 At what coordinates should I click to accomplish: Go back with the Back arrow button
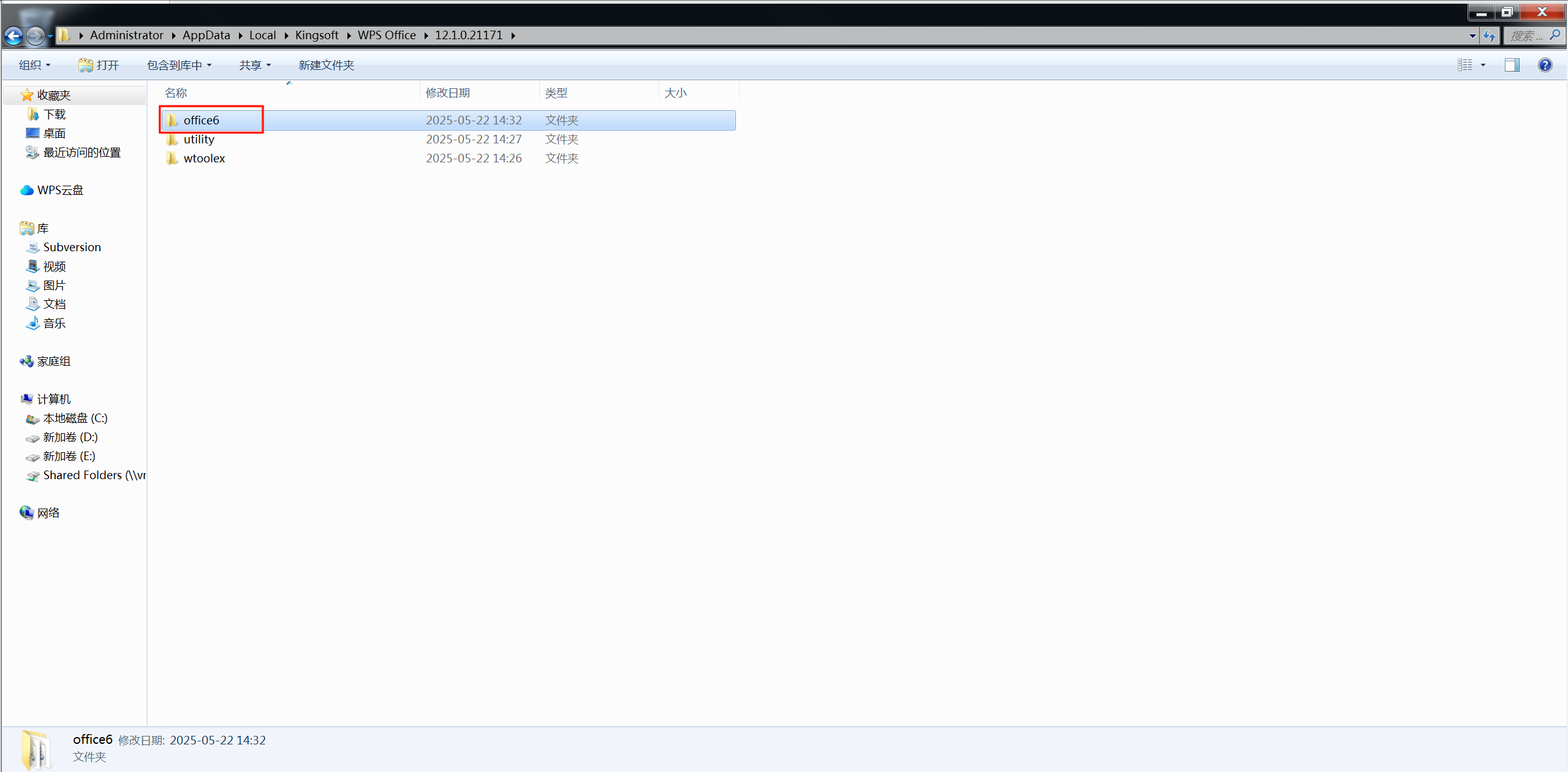pos(13,36)
